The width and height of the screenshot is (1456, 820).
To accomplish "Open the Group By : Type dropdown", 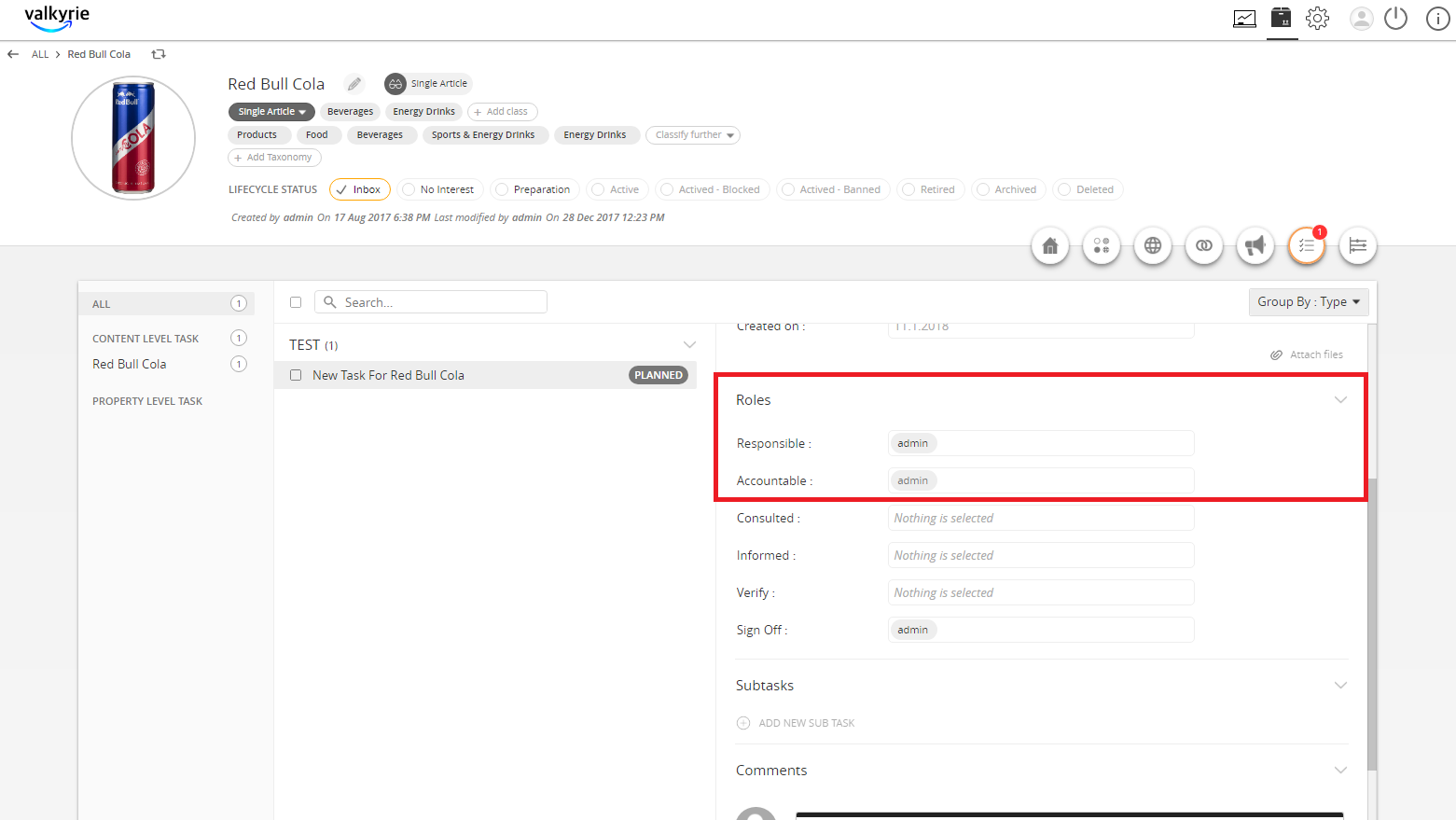I will [x=1309, y=301].
